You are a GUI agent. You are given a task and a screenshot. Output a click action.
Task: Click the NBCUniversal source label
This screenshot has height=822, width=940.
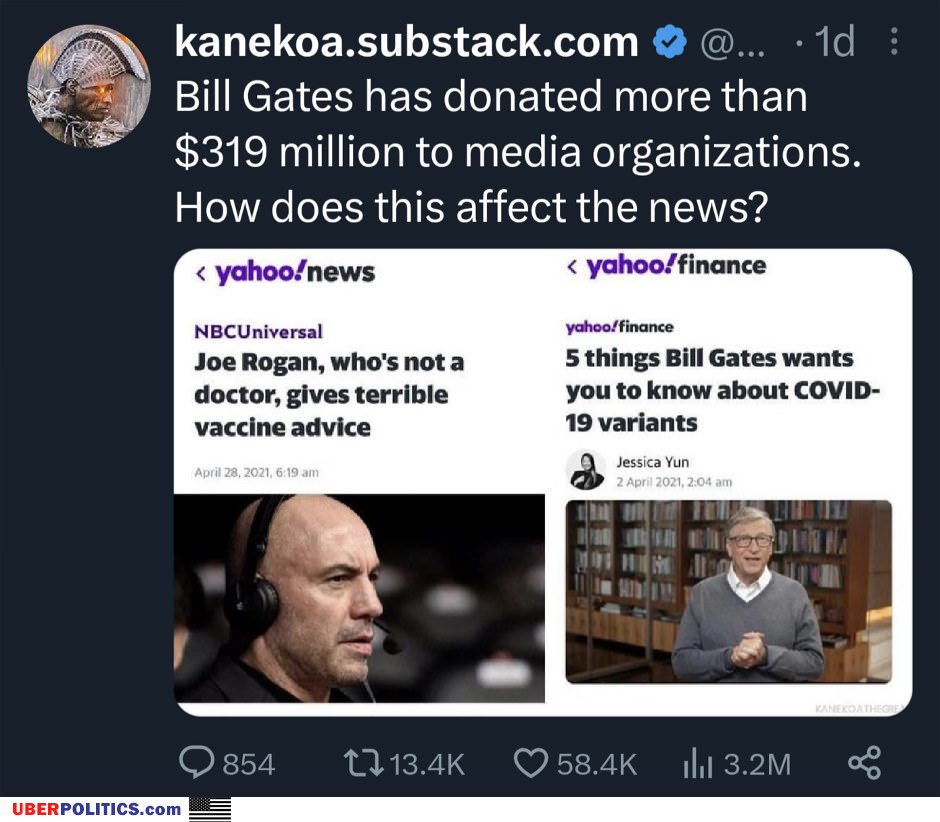click(x=258, y=331)
